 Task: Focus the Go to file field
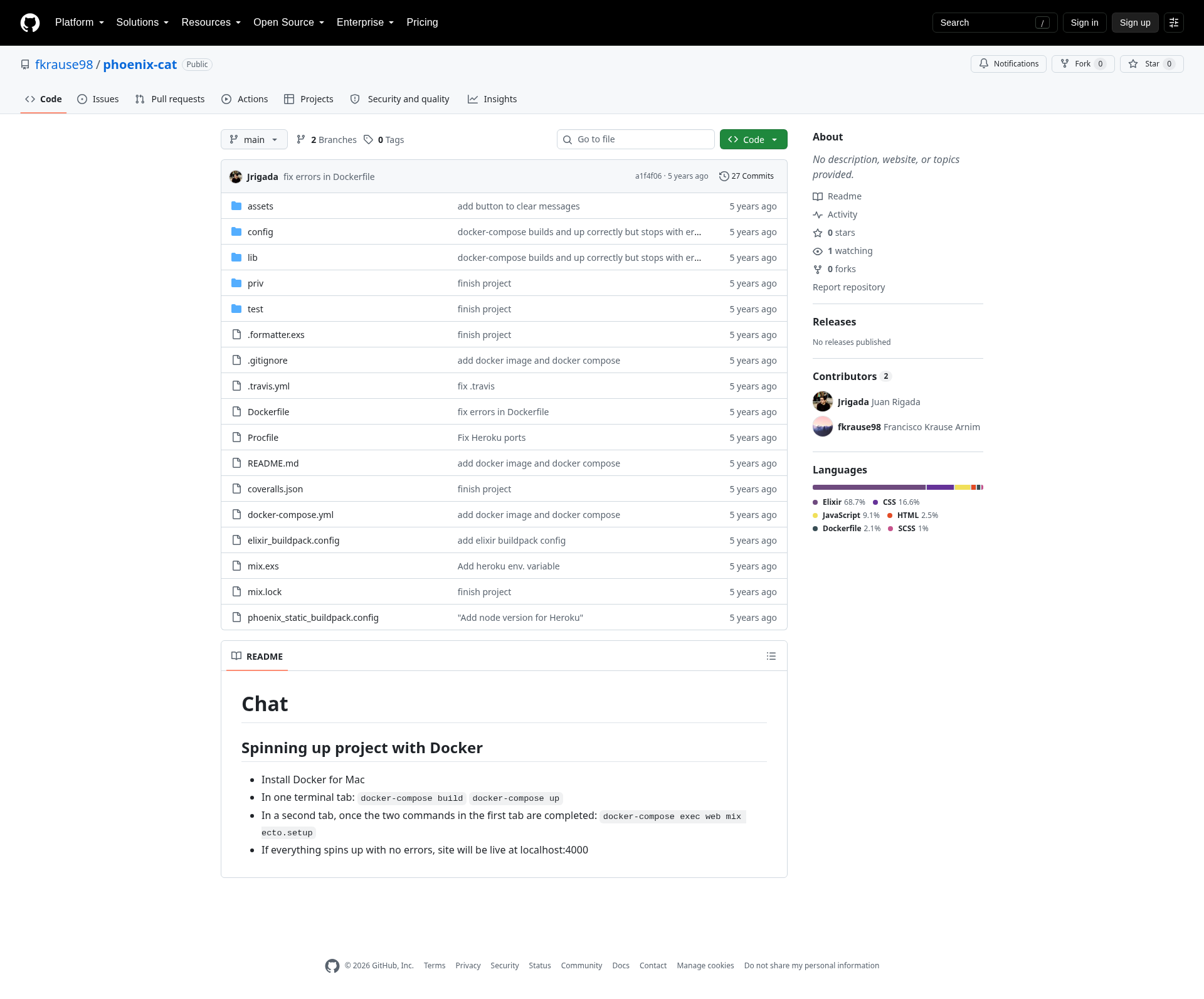[636, 139]
